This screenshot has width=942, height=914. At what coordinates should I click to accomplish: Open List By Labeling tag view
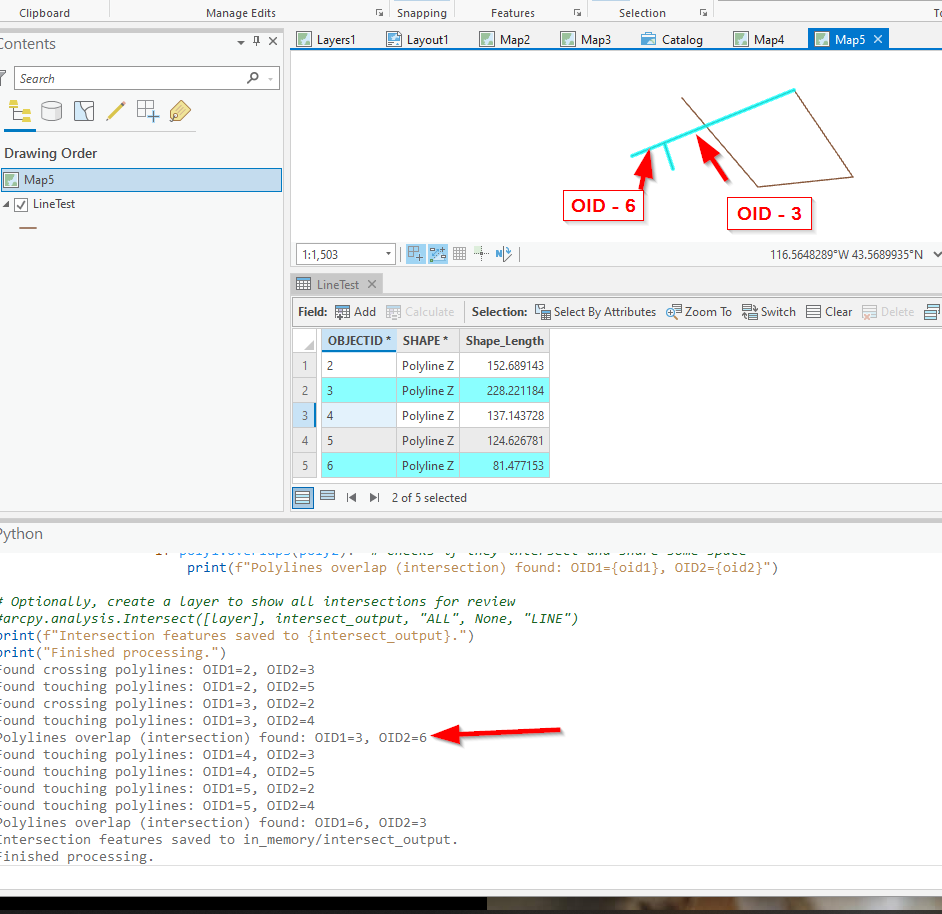(x=180, y=111)
